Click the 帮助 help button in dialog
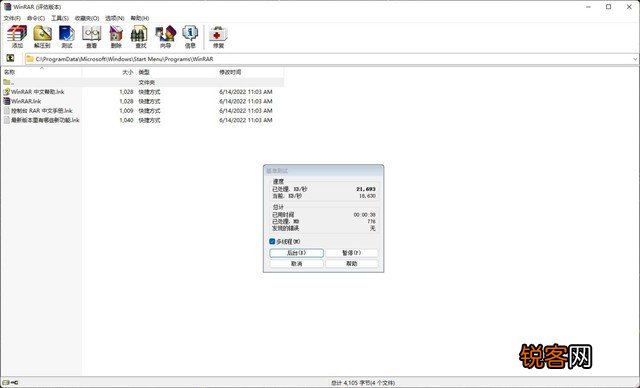 click(351, 264)
